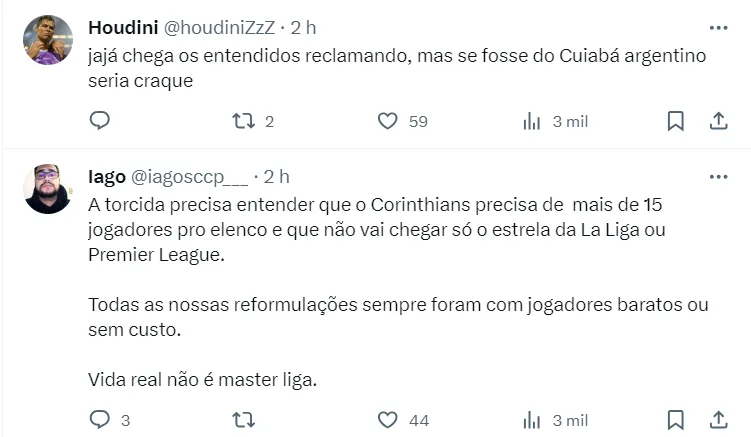Open Iago display name profile link
This screenshot has height=437, width=751.
[107, 177]
